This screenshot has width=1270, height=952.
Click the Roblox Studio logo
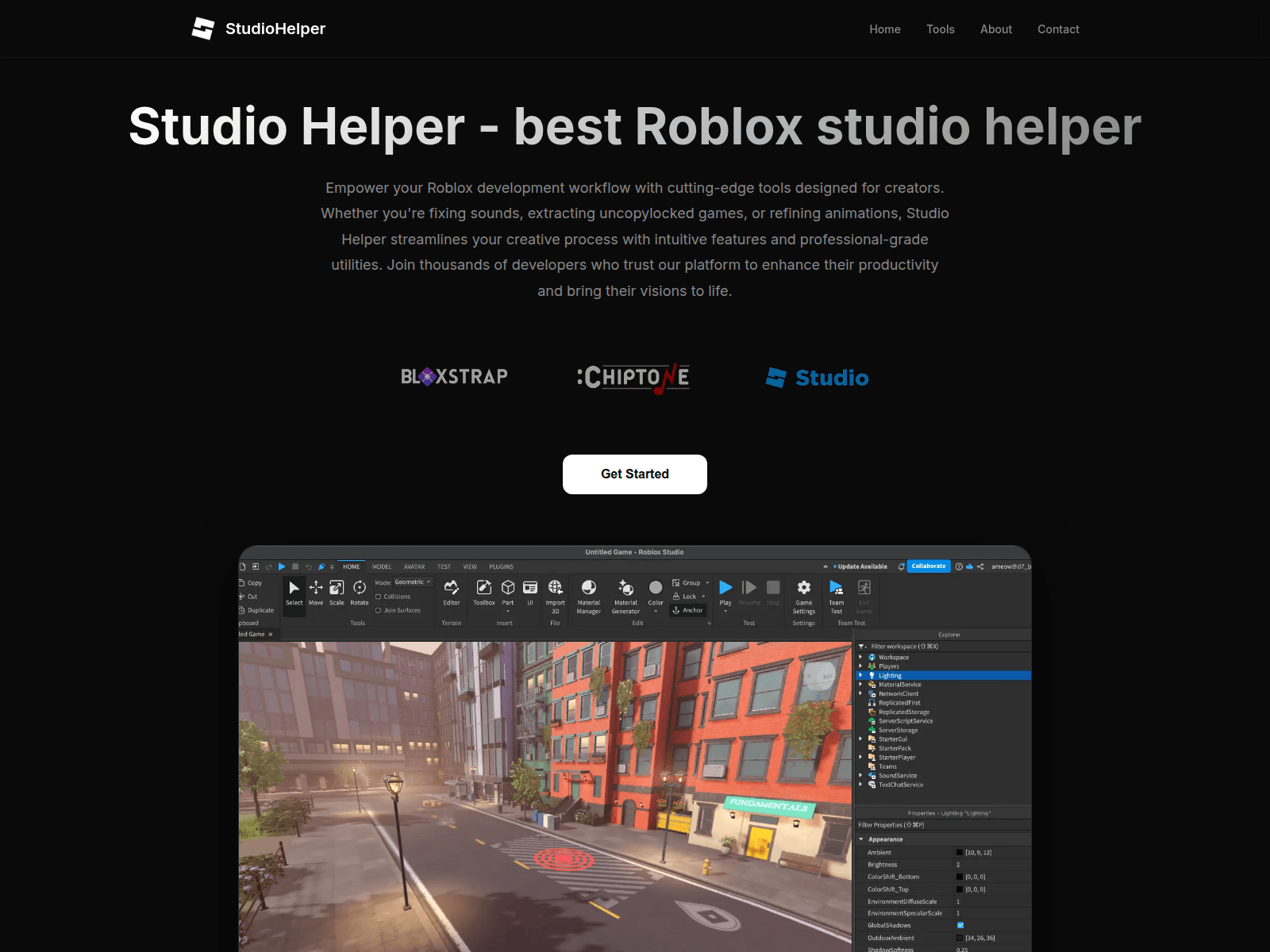(818, 378)
